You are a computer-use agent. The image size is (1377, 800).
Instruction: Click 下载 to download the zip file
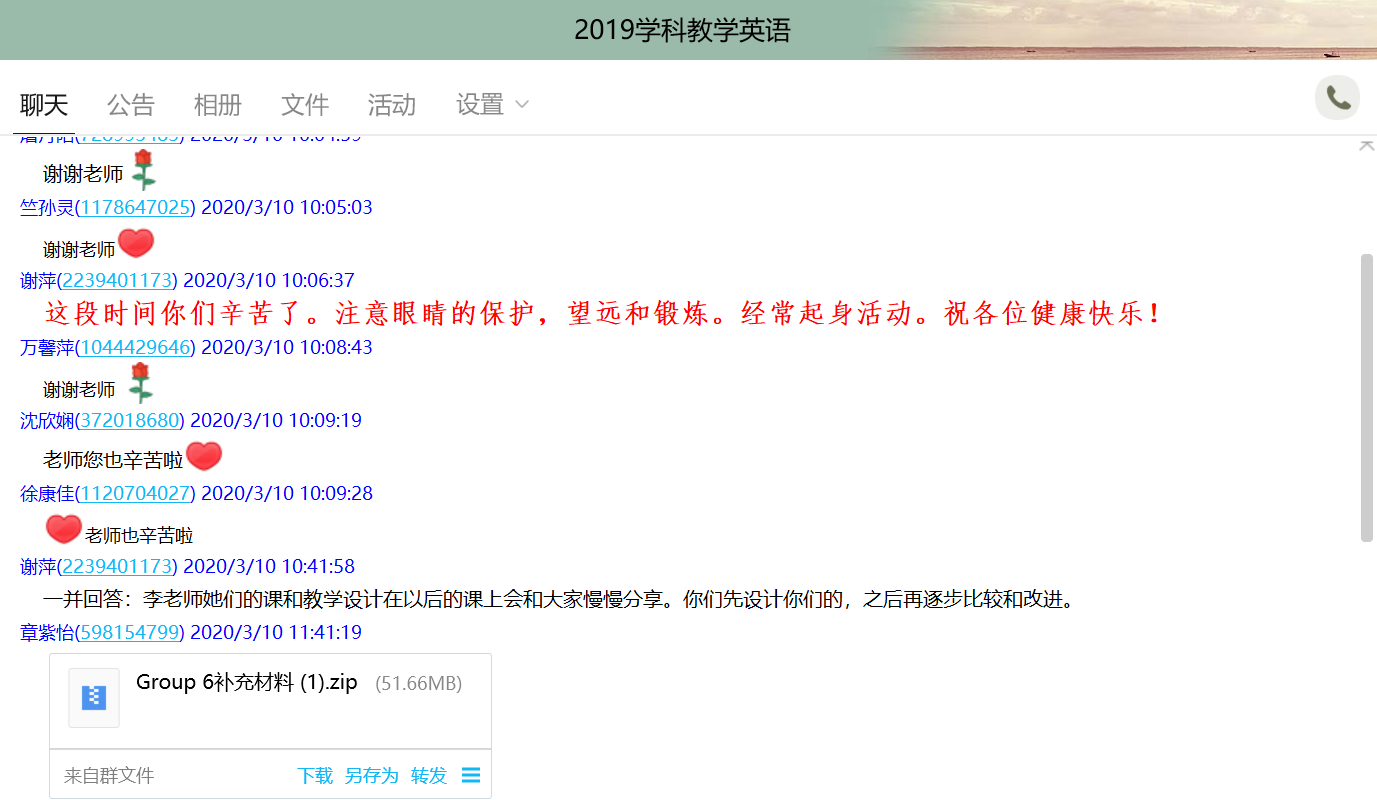point(315,775)
